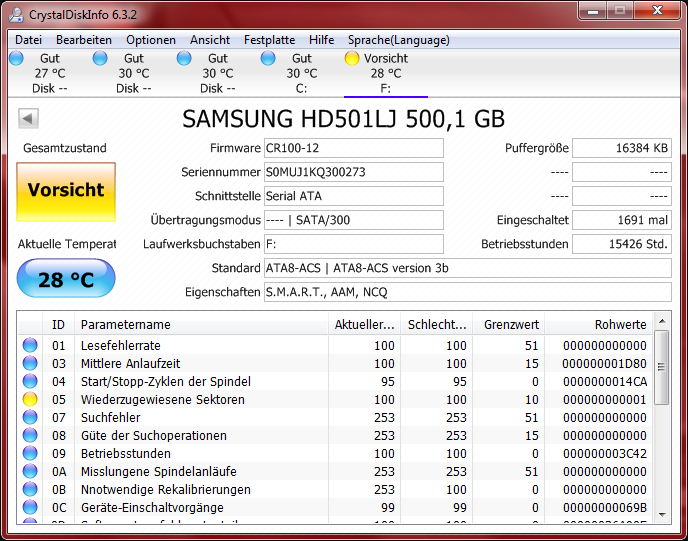
Task: Click the Laufwerksbuchstaben field F:
Action: tap(354, 244)
